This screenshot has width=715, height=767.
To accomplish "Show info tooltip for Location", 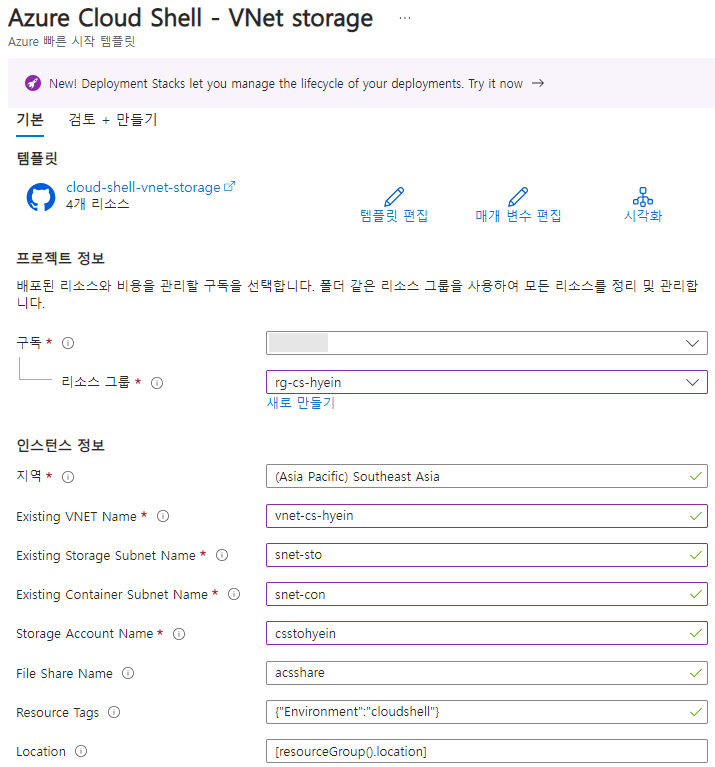I will (x=81, y=751).
